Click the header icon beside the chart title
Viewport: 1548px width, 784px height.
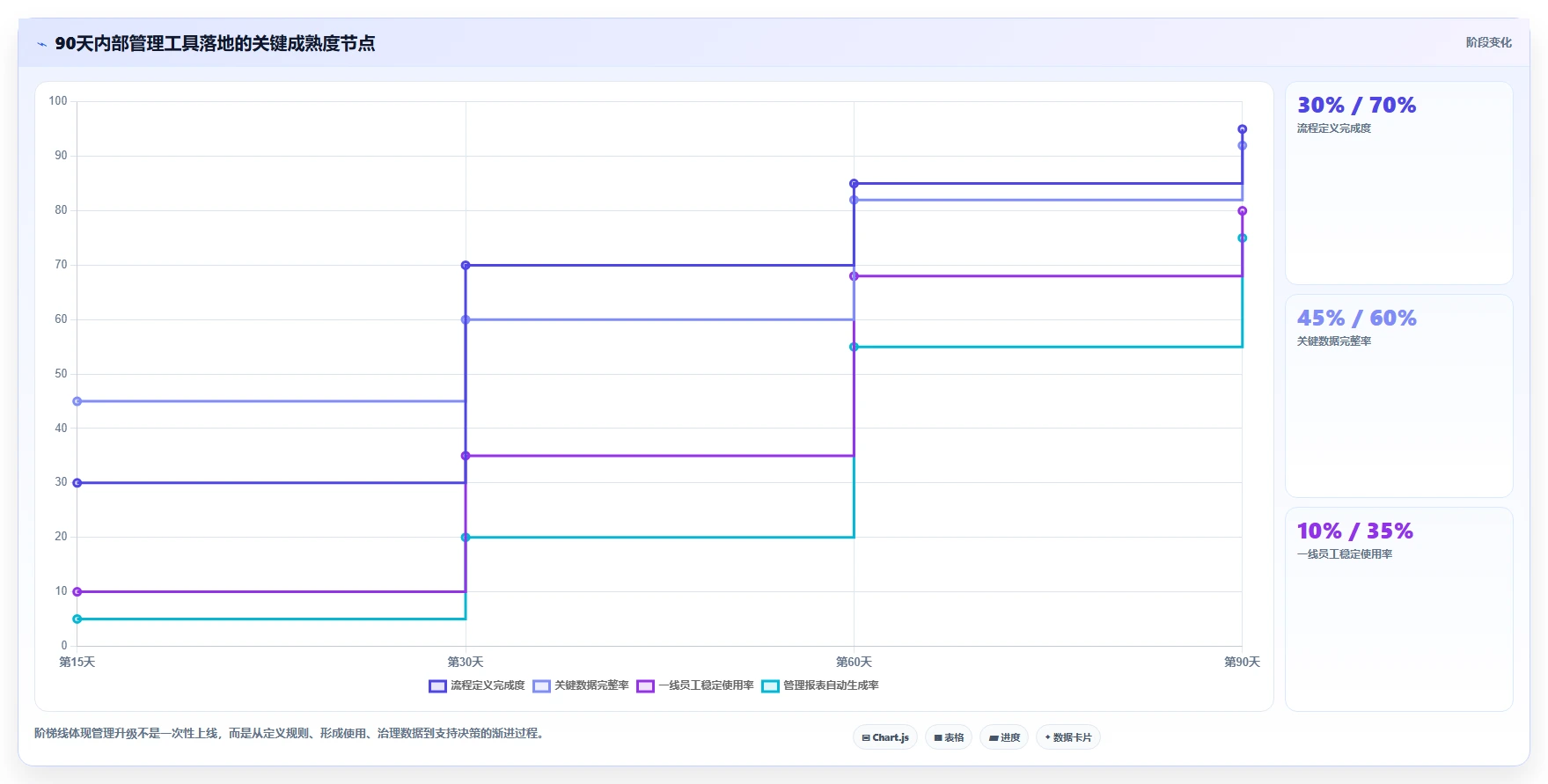tap(41, 44)
